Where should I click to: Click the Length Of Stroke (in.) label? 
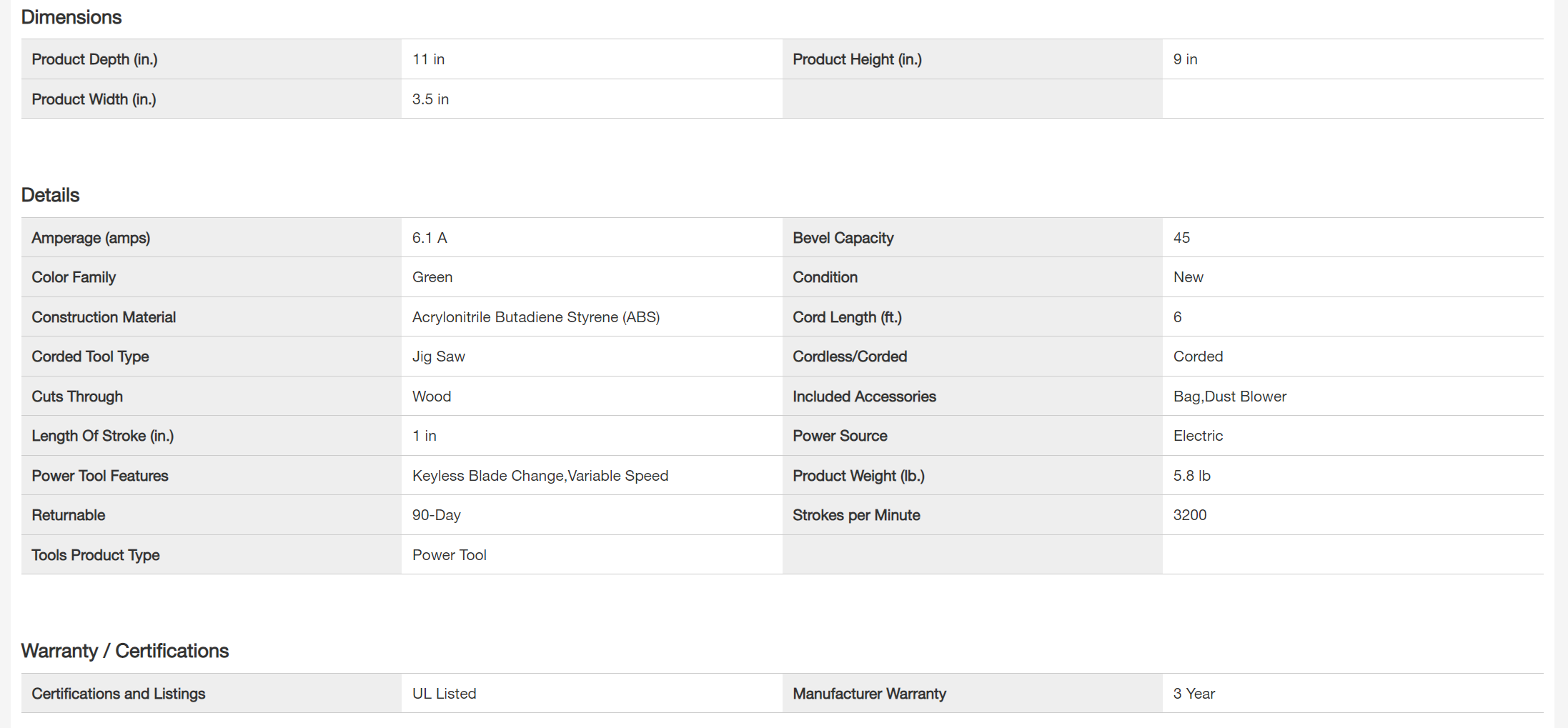click(x=102, y=436)
